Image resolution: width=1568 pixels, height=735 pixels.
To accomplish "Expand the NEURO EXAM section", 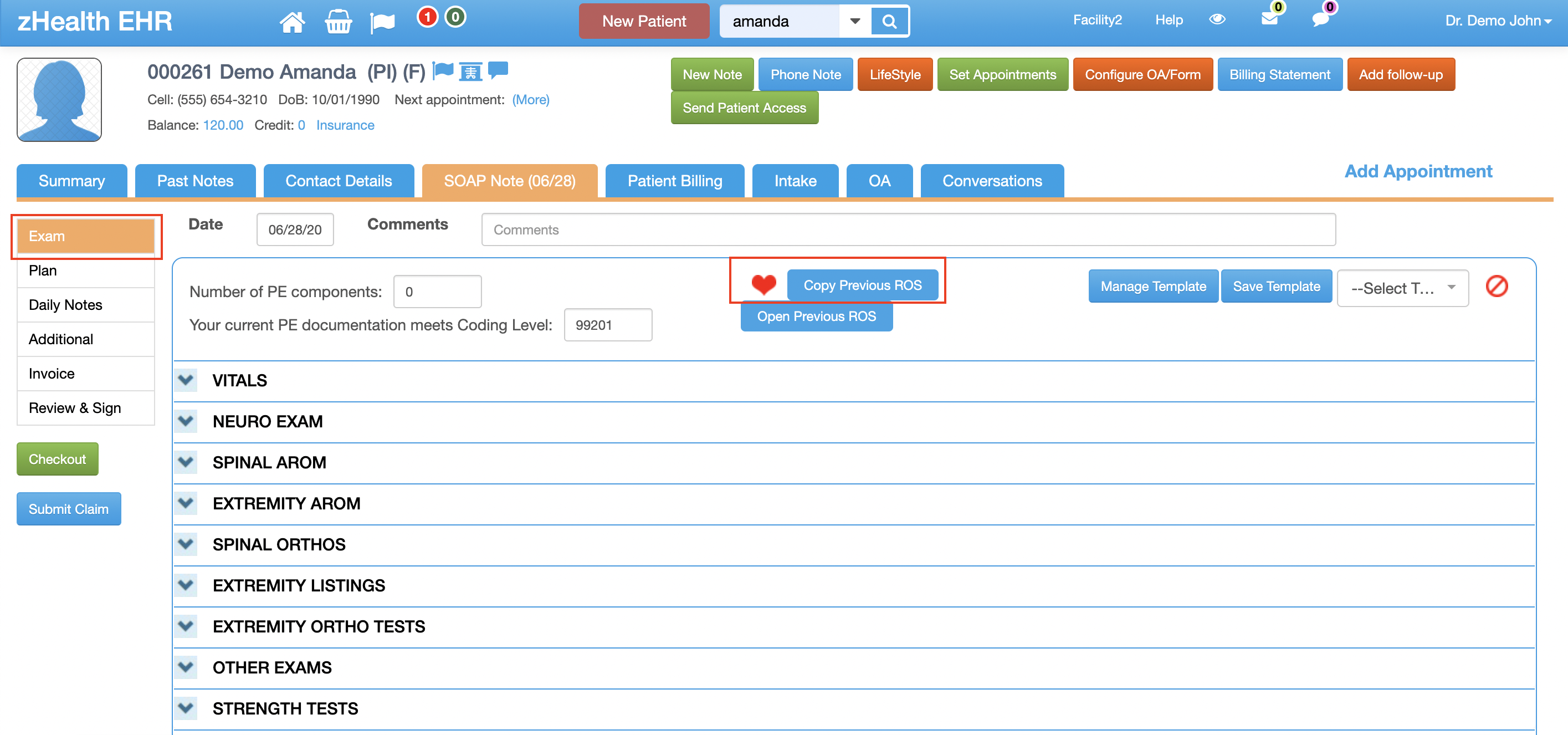I will pyautogui.click(x=186, y=421).
